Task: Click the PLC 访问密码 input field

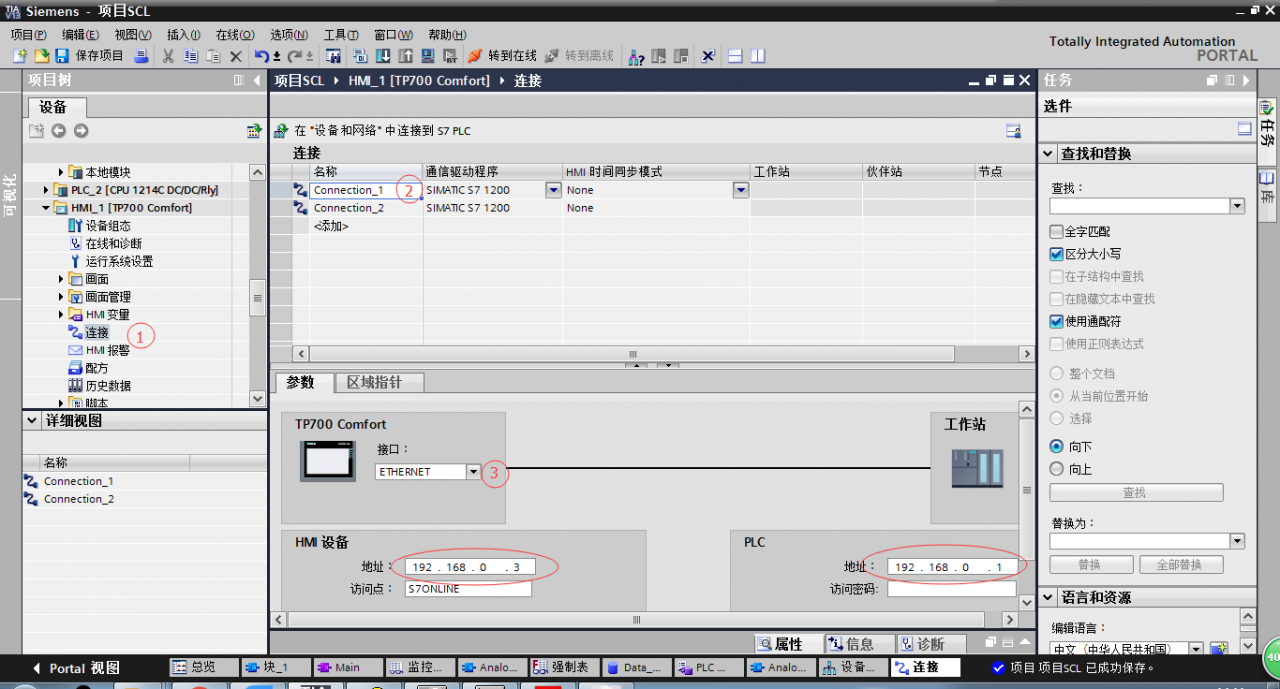Action: click(x=952, y=589)
